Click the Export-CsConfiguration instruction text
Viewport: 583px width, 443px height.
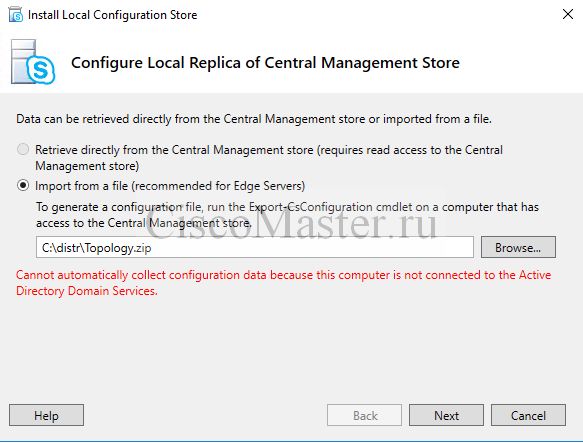(x=287, y=215)
